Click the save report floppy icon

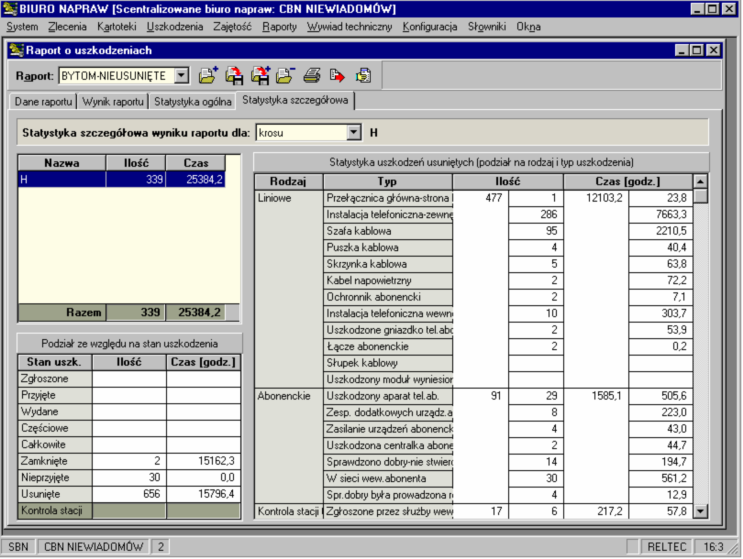pyautogui.click(x=234, y=75)
